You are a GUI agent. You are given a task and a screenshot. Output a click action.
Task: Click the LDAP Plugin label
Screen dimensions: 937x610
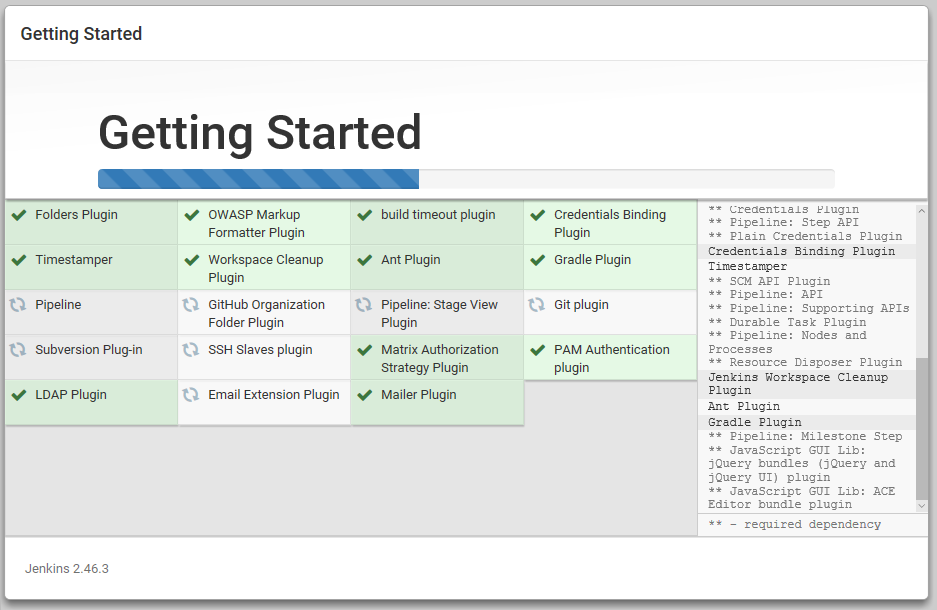[x=71, y=395]
